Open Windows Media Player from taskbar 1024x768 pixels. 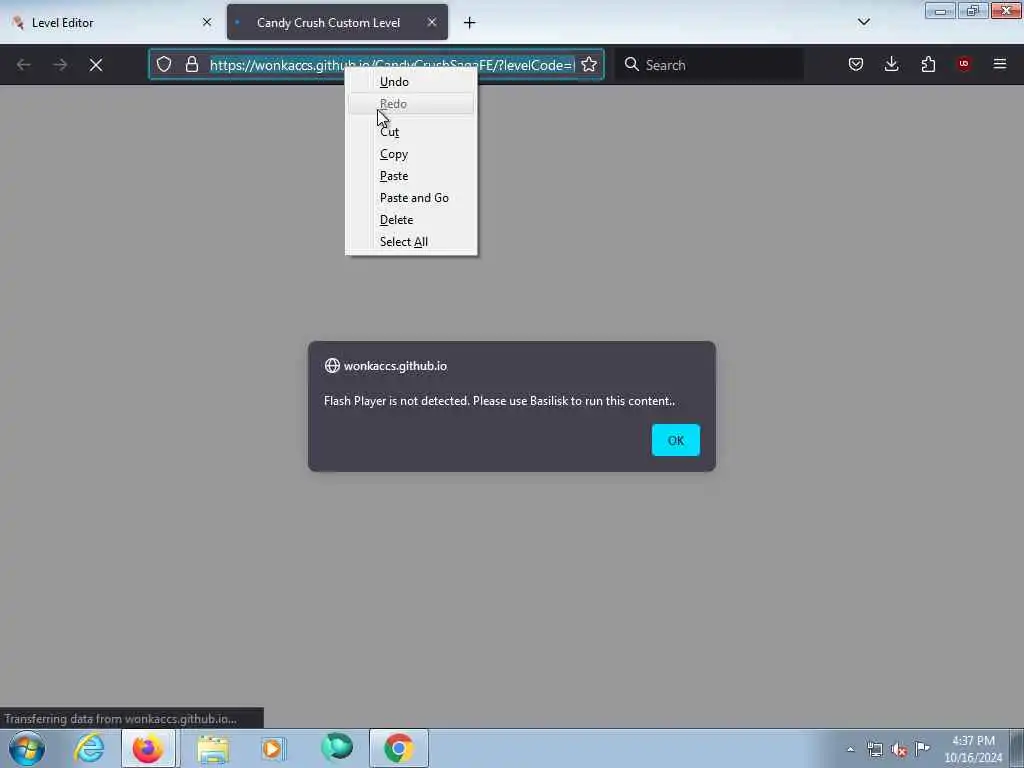pyautogui.click(x=273, y=748)
